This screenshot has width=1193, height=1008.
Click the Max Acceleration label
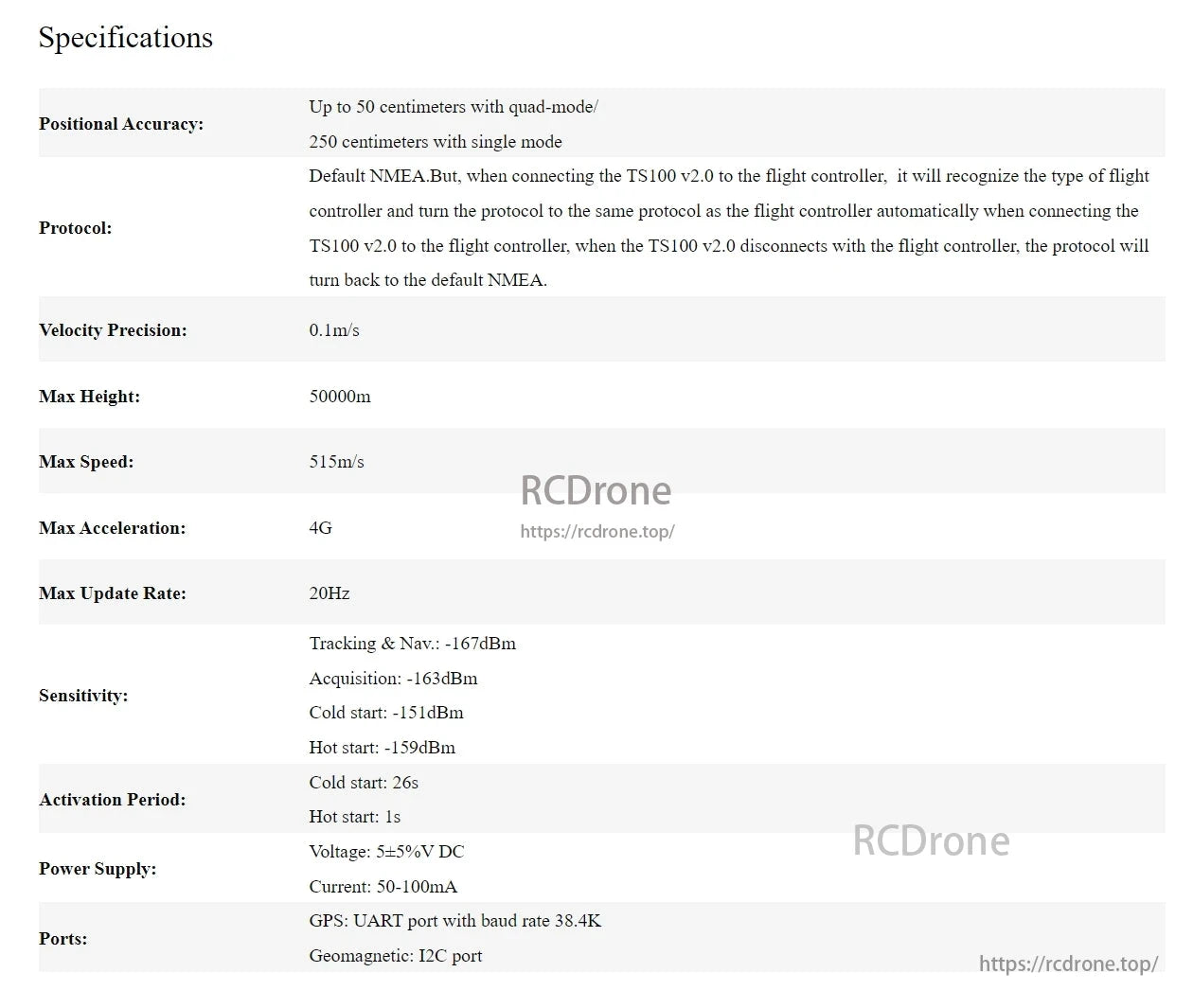click(112, 528)
